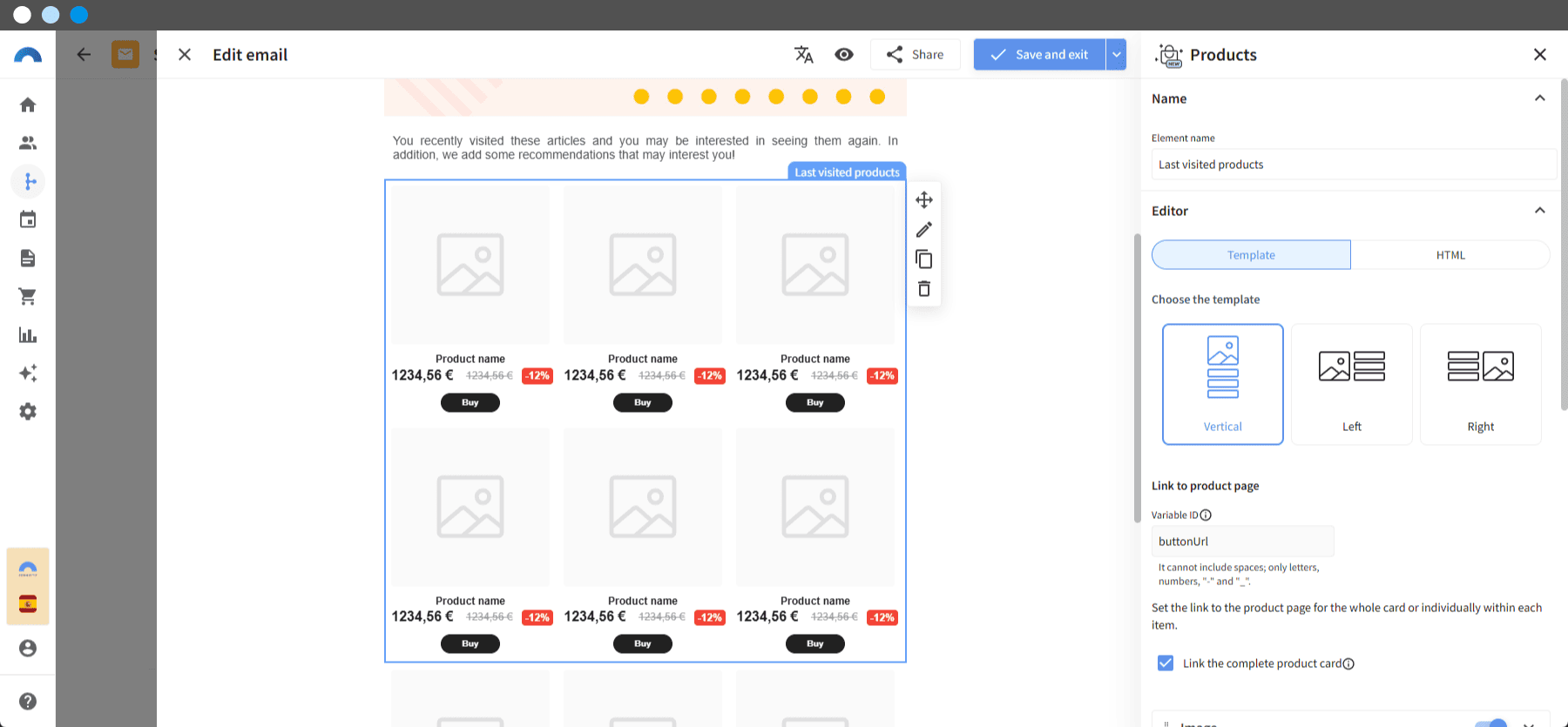Toggle the preview eye icon
The height and width of the screenshot is (727, 1568).
(x=844, y=55)
